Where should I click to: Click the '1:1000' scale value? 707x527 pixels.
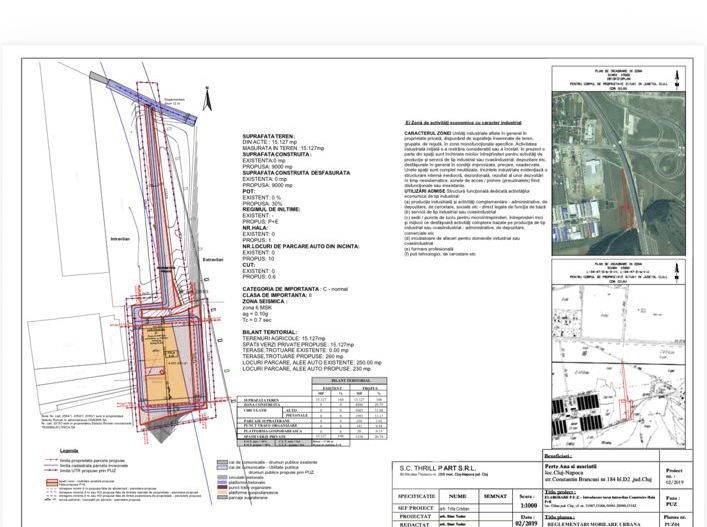pos(528,506)
